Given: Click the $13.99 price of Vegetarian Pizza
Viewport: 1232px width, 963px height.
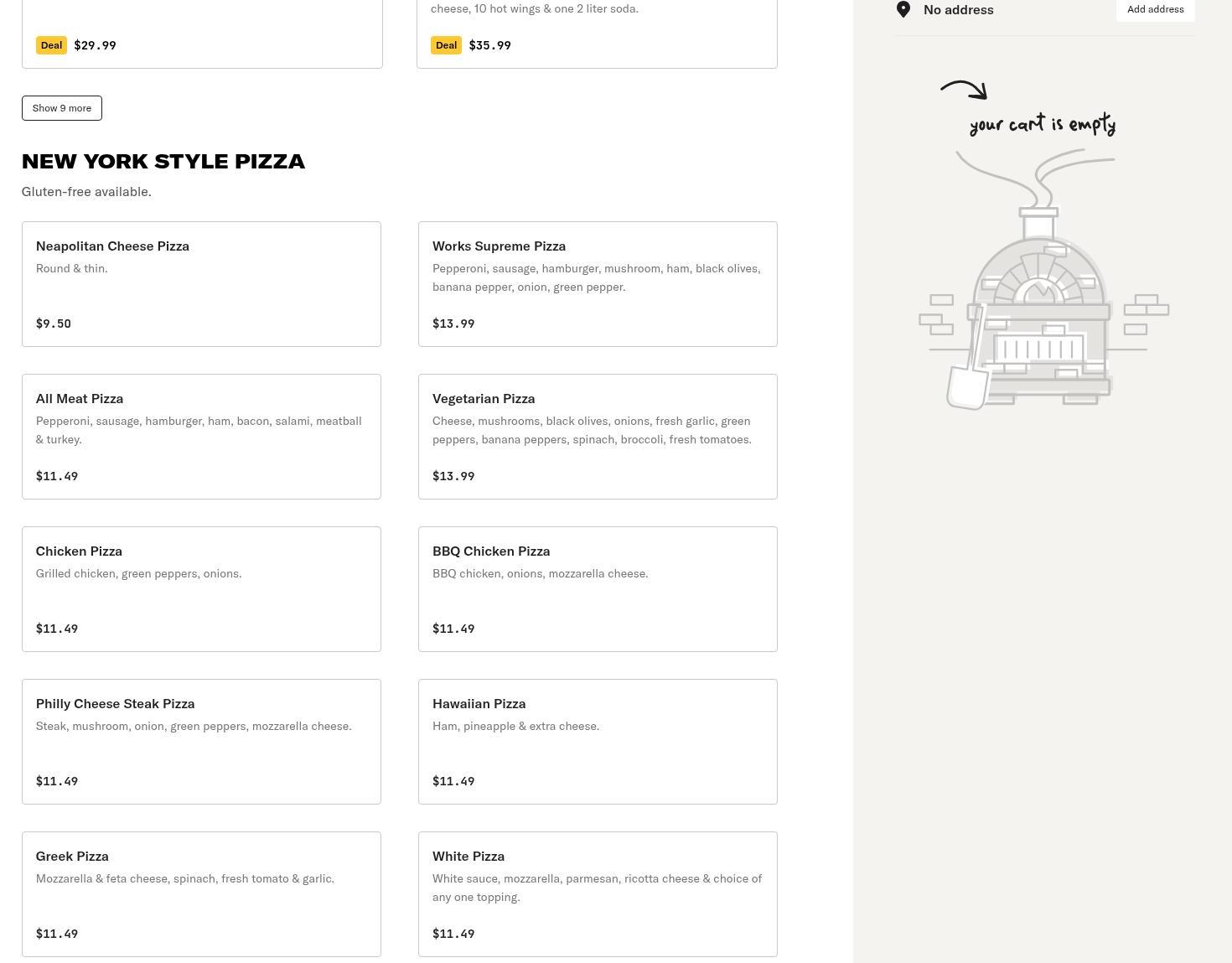Looking at the screenshot, I should pyautogui.click(x=453, y=476).
